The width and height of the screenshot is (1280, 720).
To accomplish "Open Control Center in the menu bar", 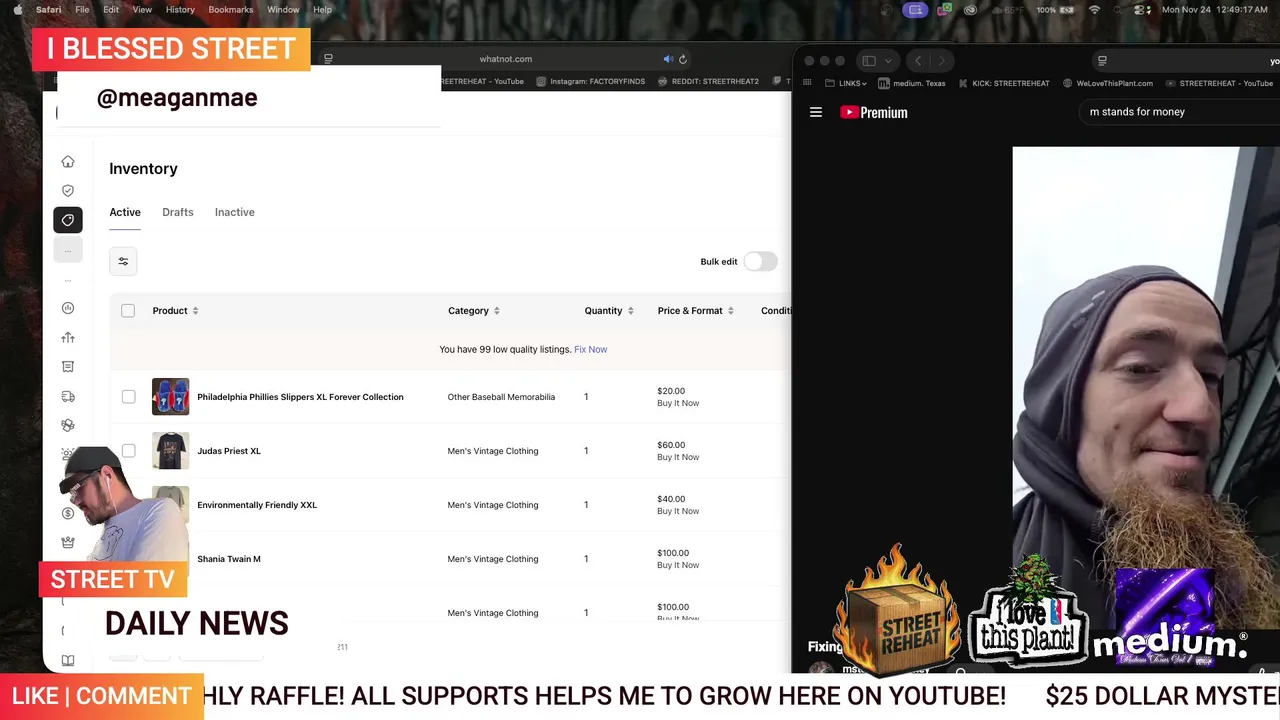I will 1142,10.
